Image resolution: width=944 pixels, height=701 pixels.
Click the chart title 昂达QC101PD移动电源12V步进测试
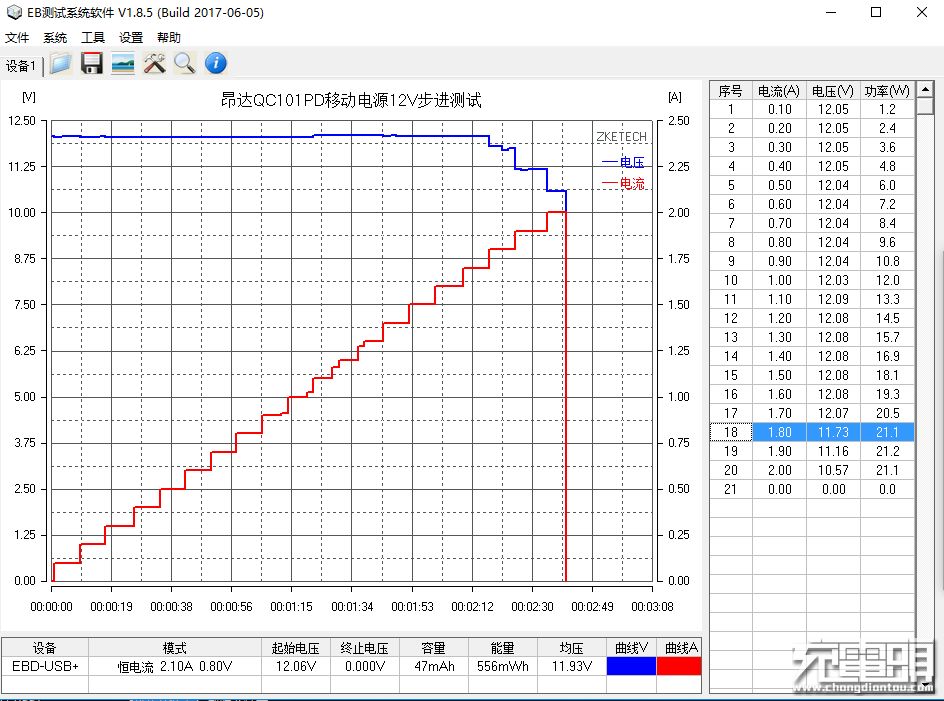coord(351,100)
